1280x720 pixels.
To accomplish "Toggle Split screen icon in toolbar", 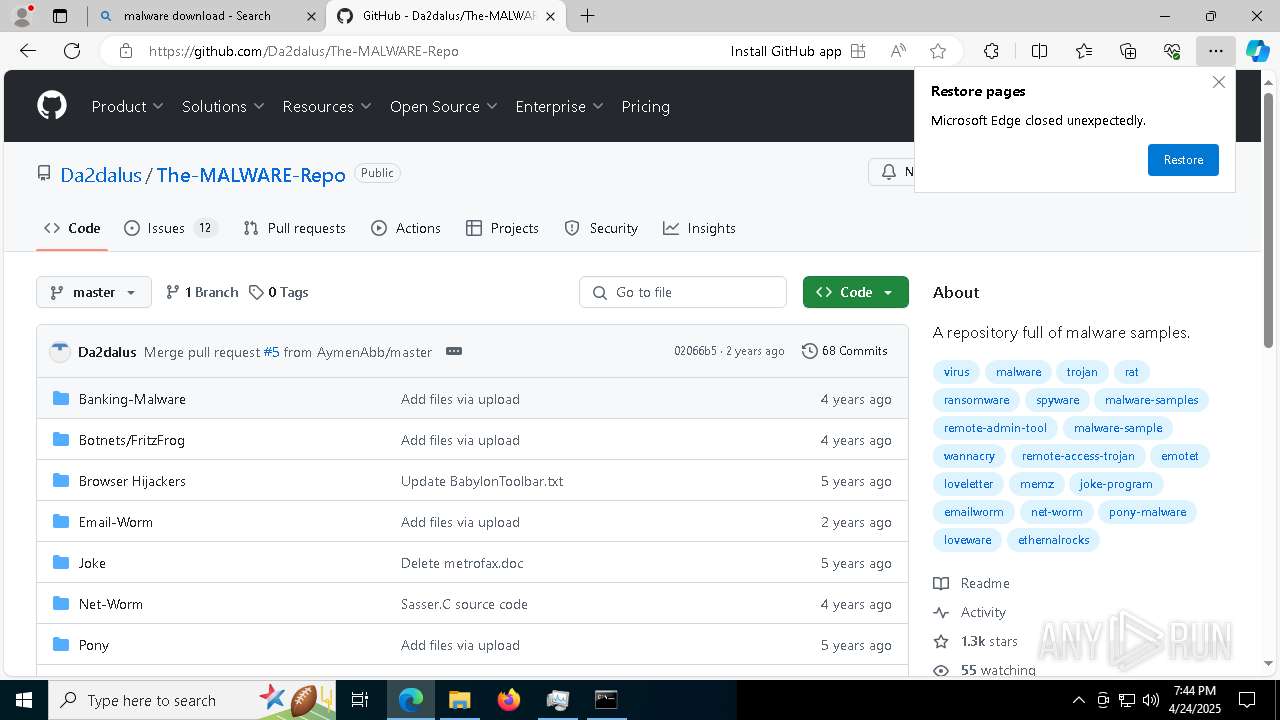I will click(1039, 51).
